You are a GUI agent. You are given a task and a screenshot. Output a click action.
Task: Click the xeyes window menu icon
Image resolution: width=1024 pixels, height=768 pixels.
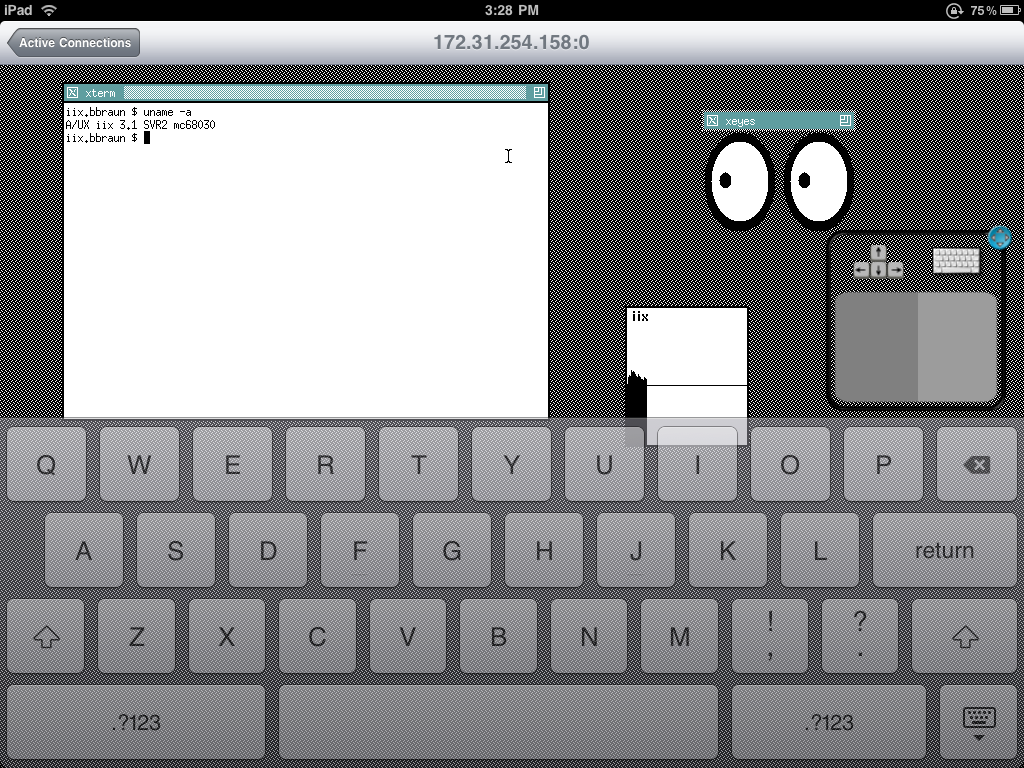click(x=713, y=121)
